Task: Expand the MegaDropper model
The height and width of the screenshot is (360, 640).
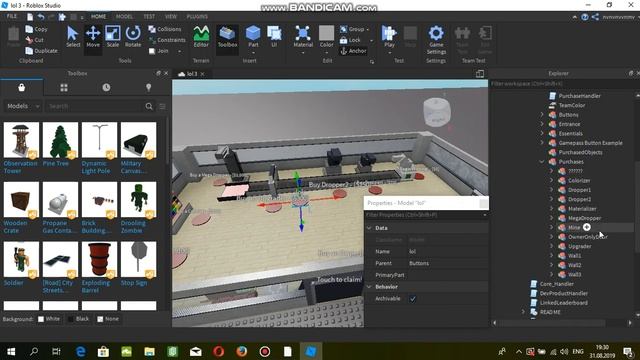Action: [551, 218]
